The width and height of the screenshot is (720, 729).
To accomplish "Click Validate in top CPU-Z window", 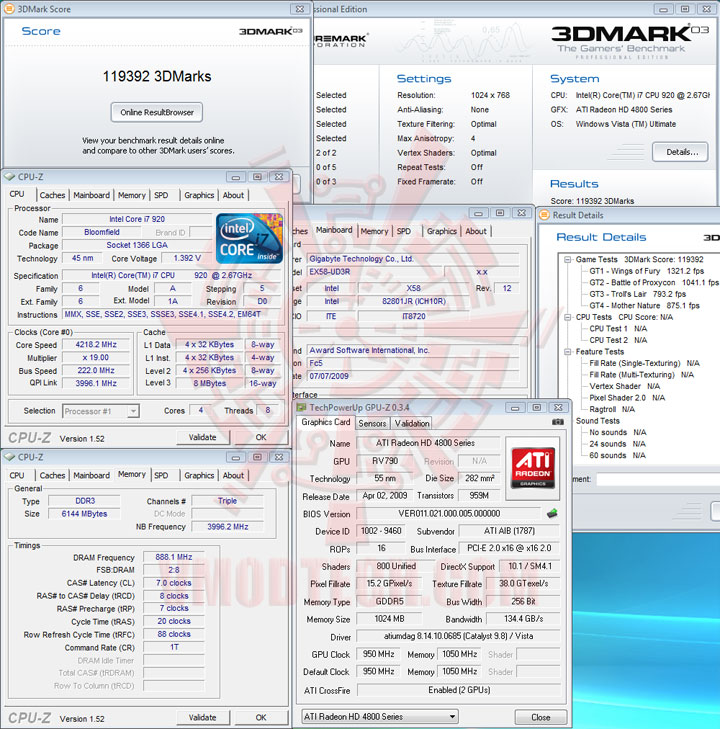I will (203, 437).
